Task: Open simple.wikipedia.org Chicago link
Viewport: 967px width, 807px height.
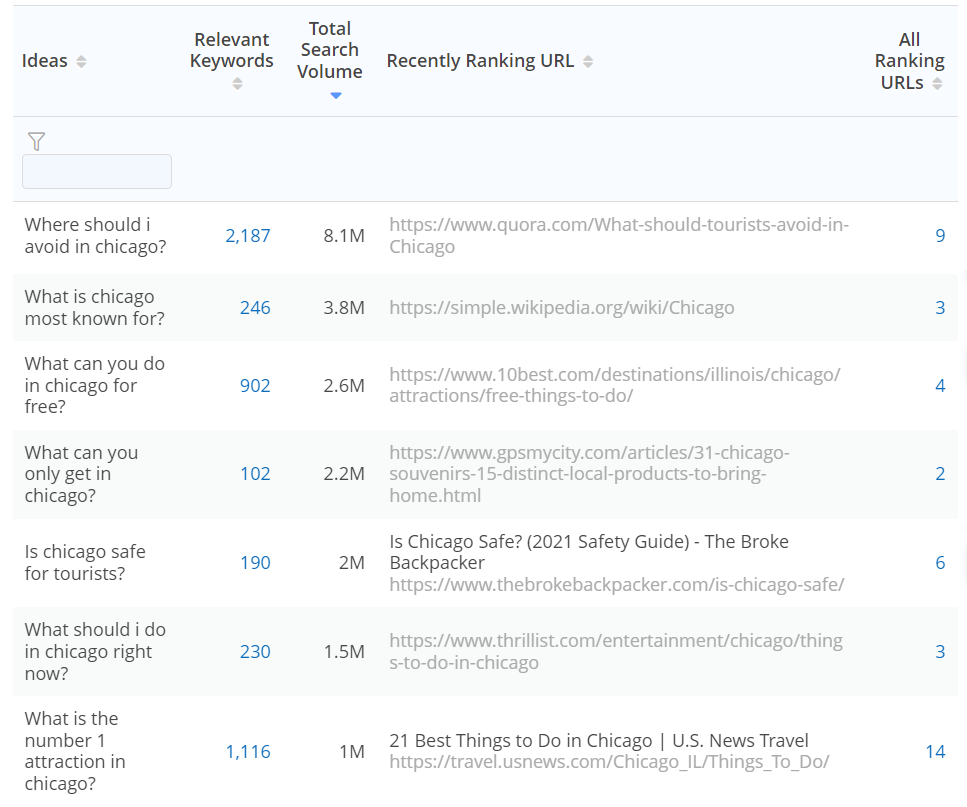Action: (x=562, y=308)
